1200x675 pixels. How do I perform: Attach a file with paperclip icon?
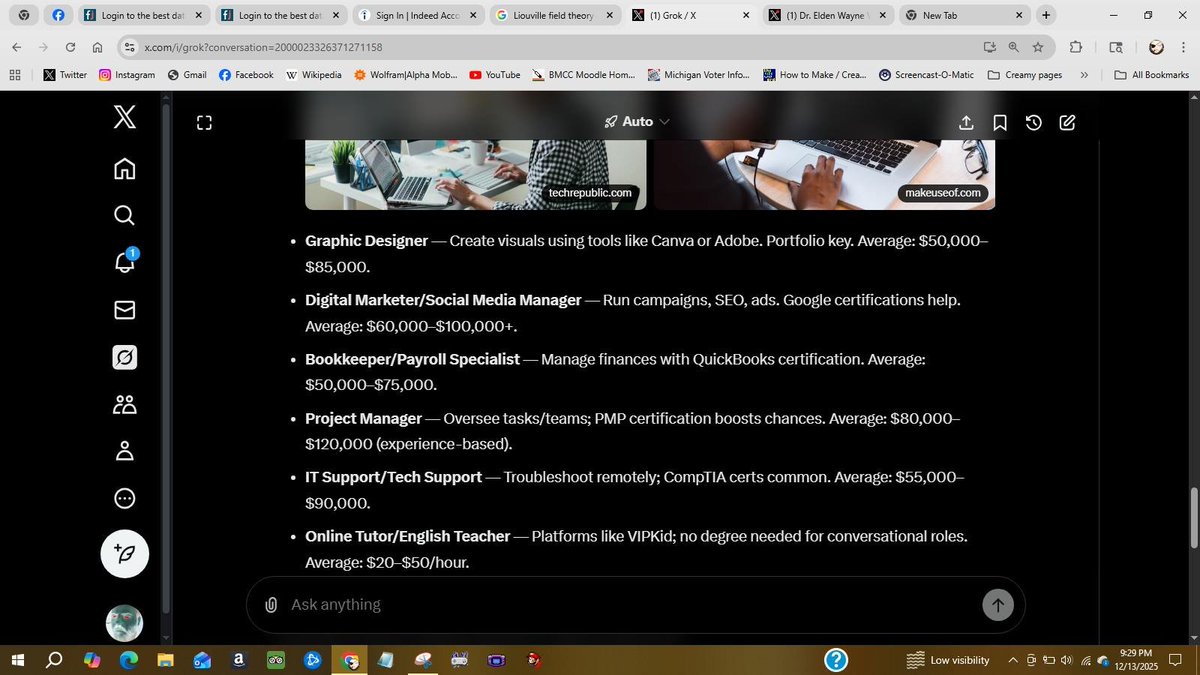(271, 604)
